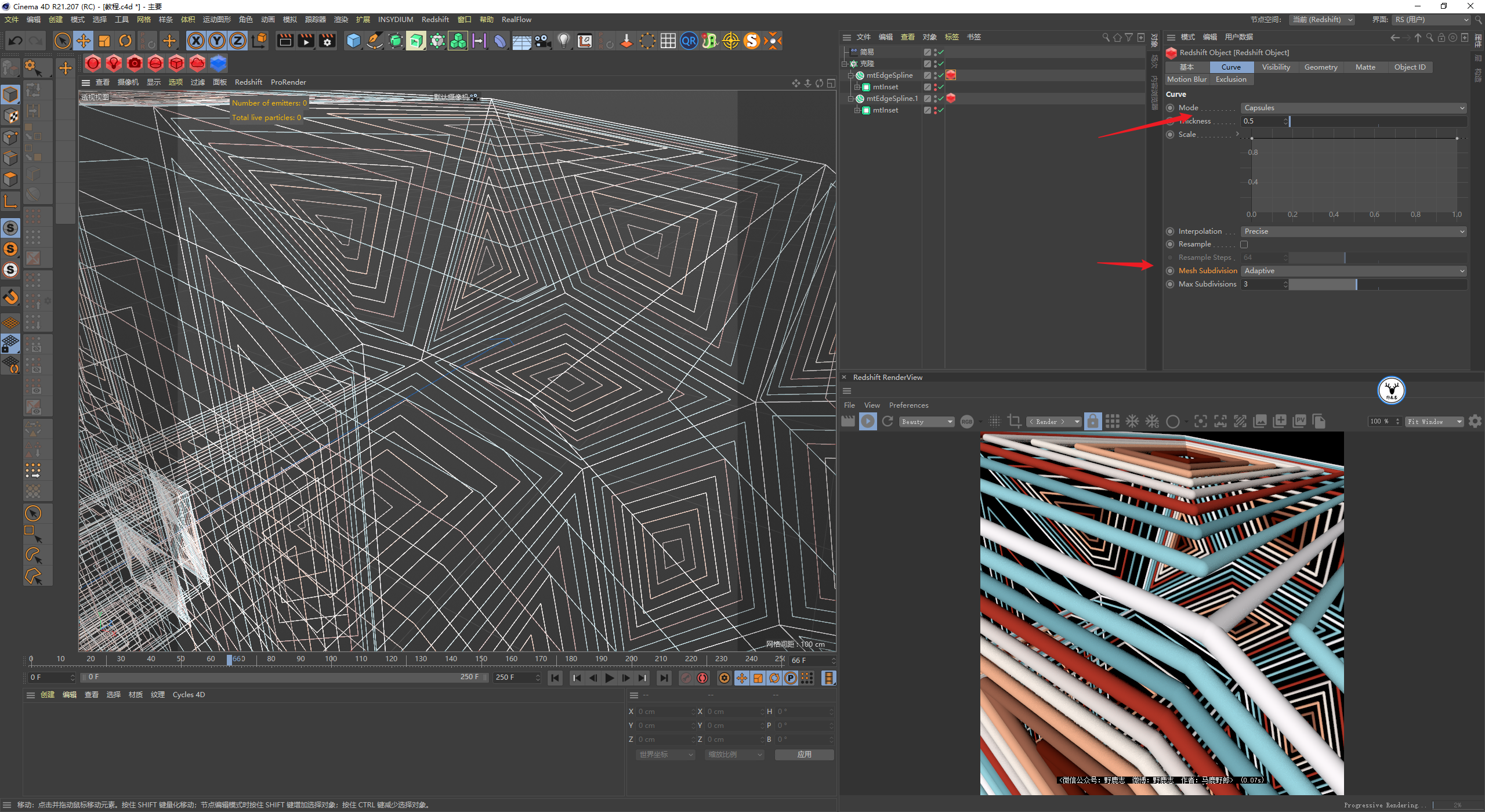Add a Camera object from toolbar
This screenshot has width=1485, height=812.
tap(543, 41)
